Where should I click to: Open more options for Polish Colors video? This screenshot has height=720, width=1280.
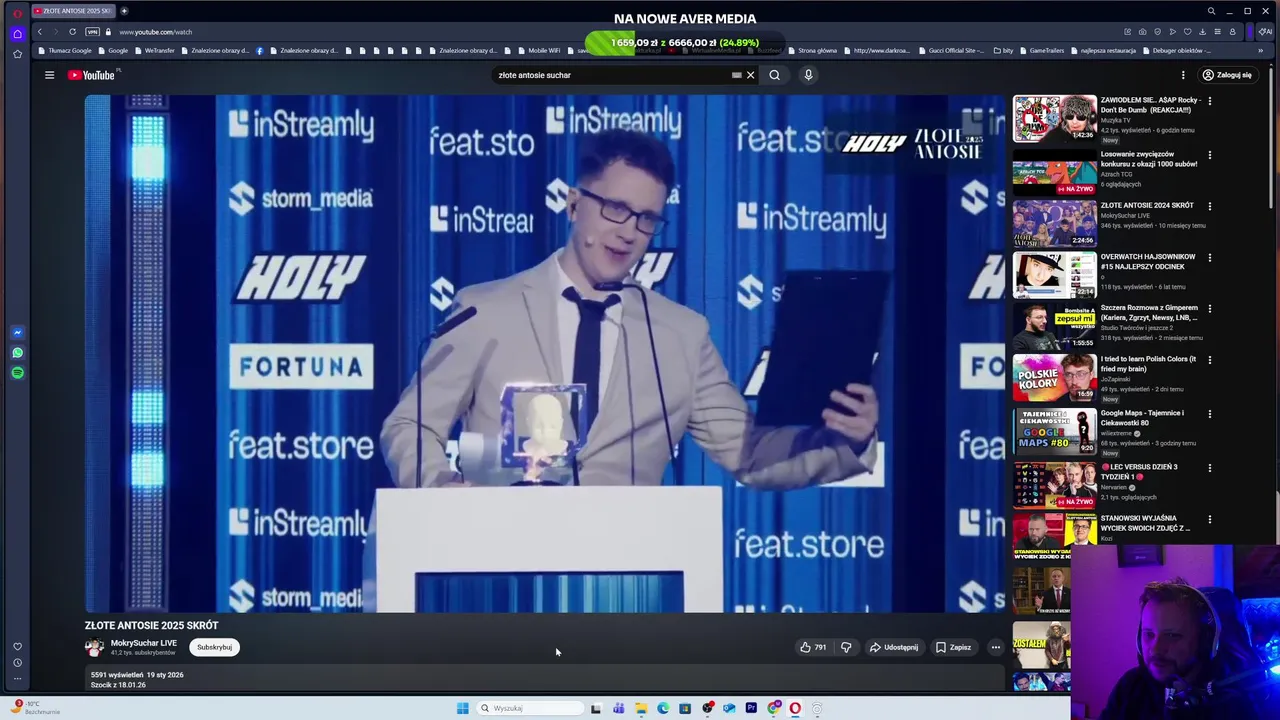pos(1210,360)
